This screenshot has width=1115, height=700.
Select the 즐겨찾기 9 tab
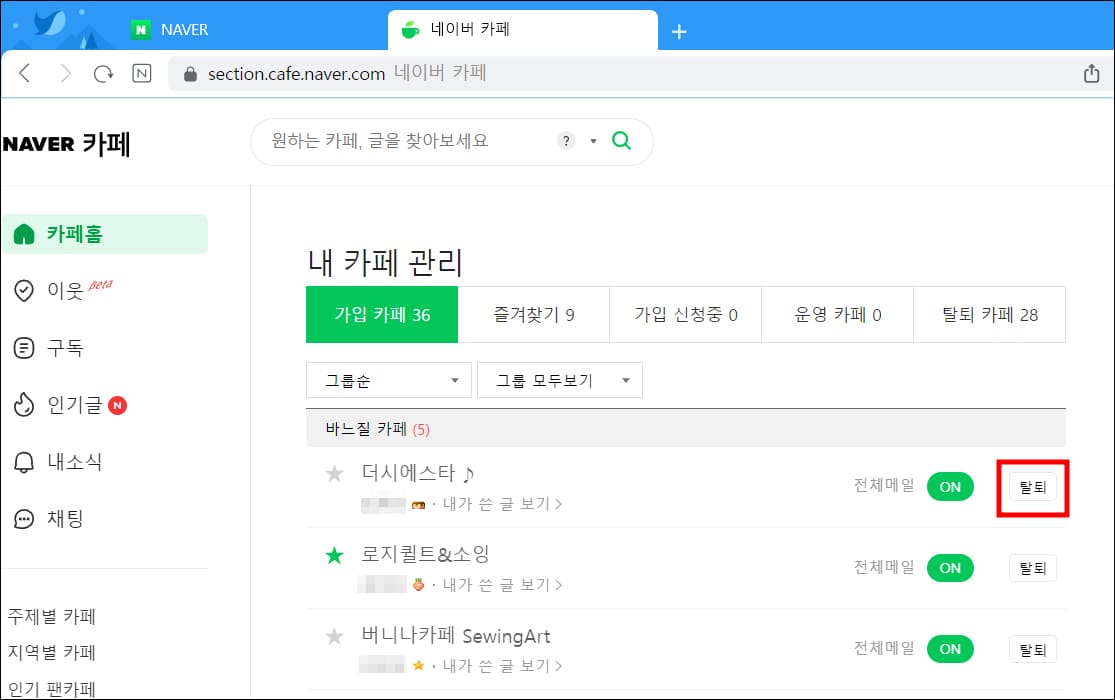click(532, 314)
